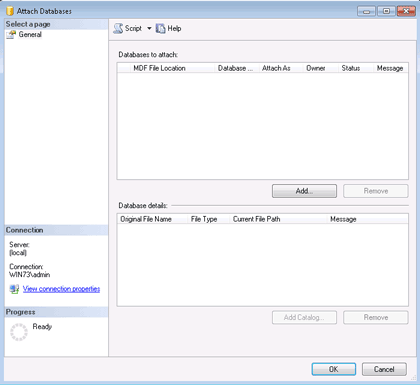Click the Status column header

pos(356,68)
